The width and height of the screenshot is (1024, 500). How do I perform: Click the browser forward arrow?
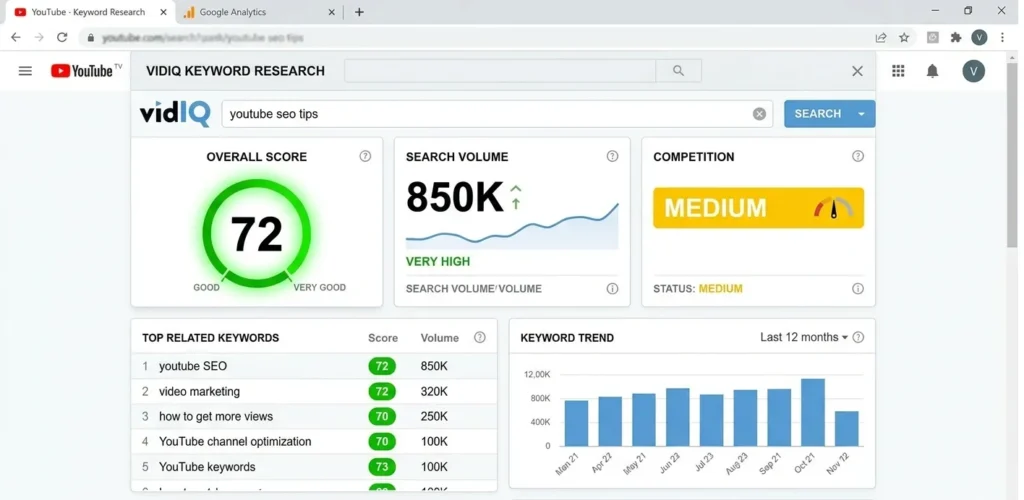click(x=39, y=37)
